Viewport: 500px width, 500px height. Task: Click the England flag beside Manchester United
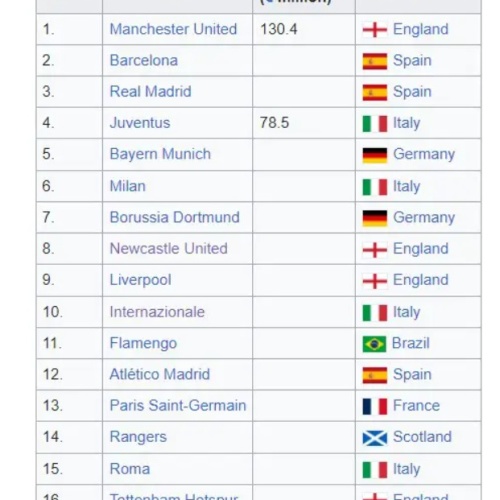pos(375,30)
